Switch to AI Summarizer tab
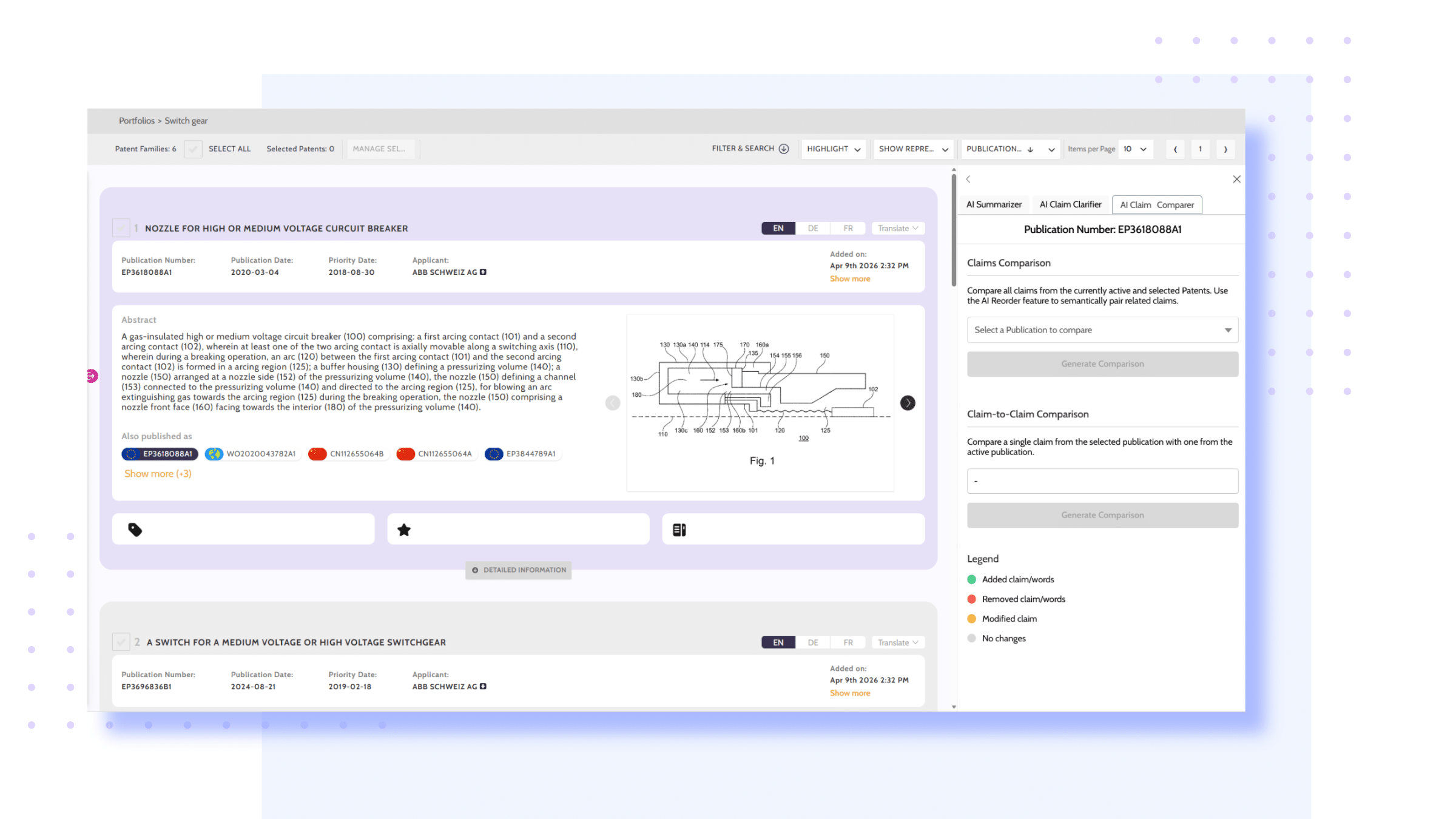 click(x=994, y=204)
